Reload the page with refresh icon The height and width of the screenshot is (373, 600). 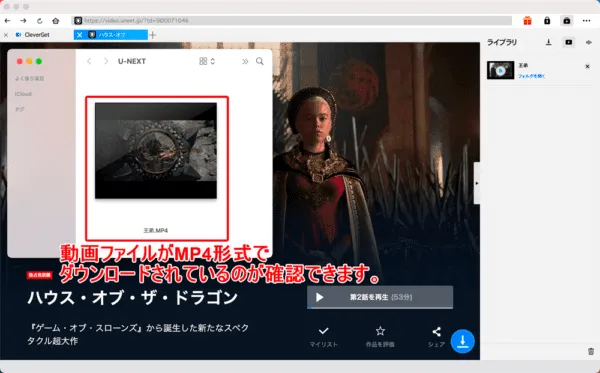[39, 21]
